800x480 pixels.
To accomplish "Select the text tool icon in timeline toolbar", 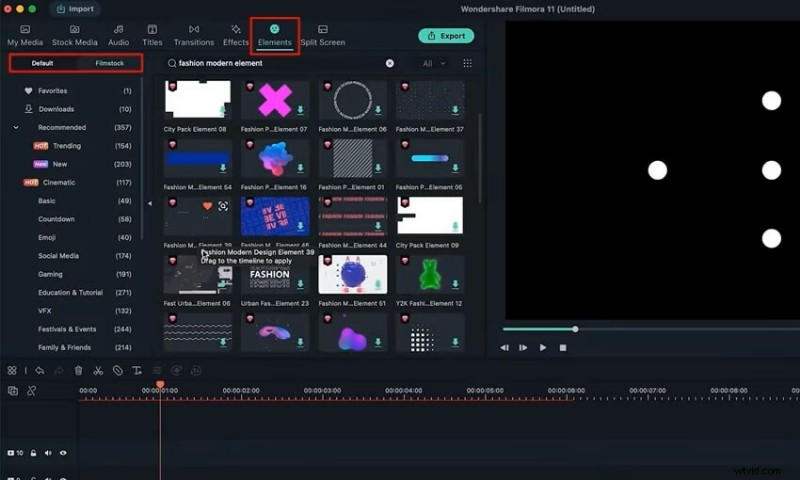I will tap(137, 370).
